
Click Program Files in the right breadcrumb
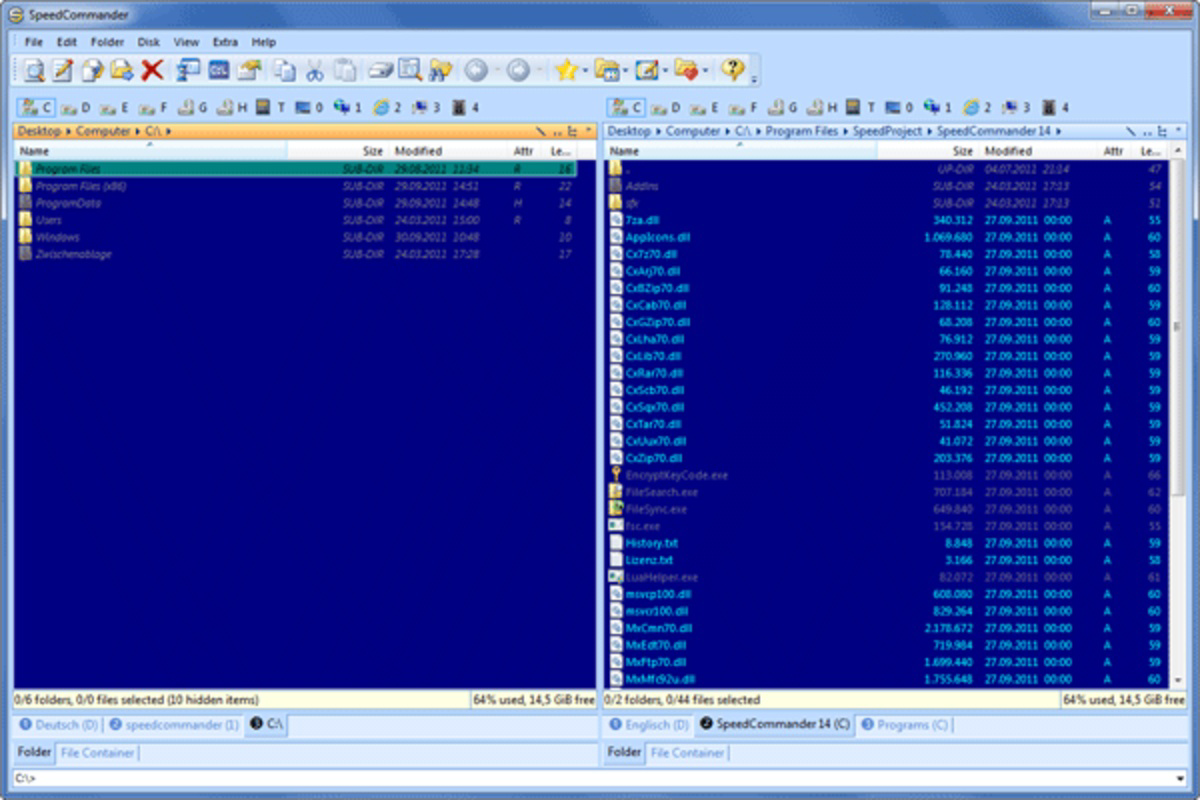click(x=803, y=131)
